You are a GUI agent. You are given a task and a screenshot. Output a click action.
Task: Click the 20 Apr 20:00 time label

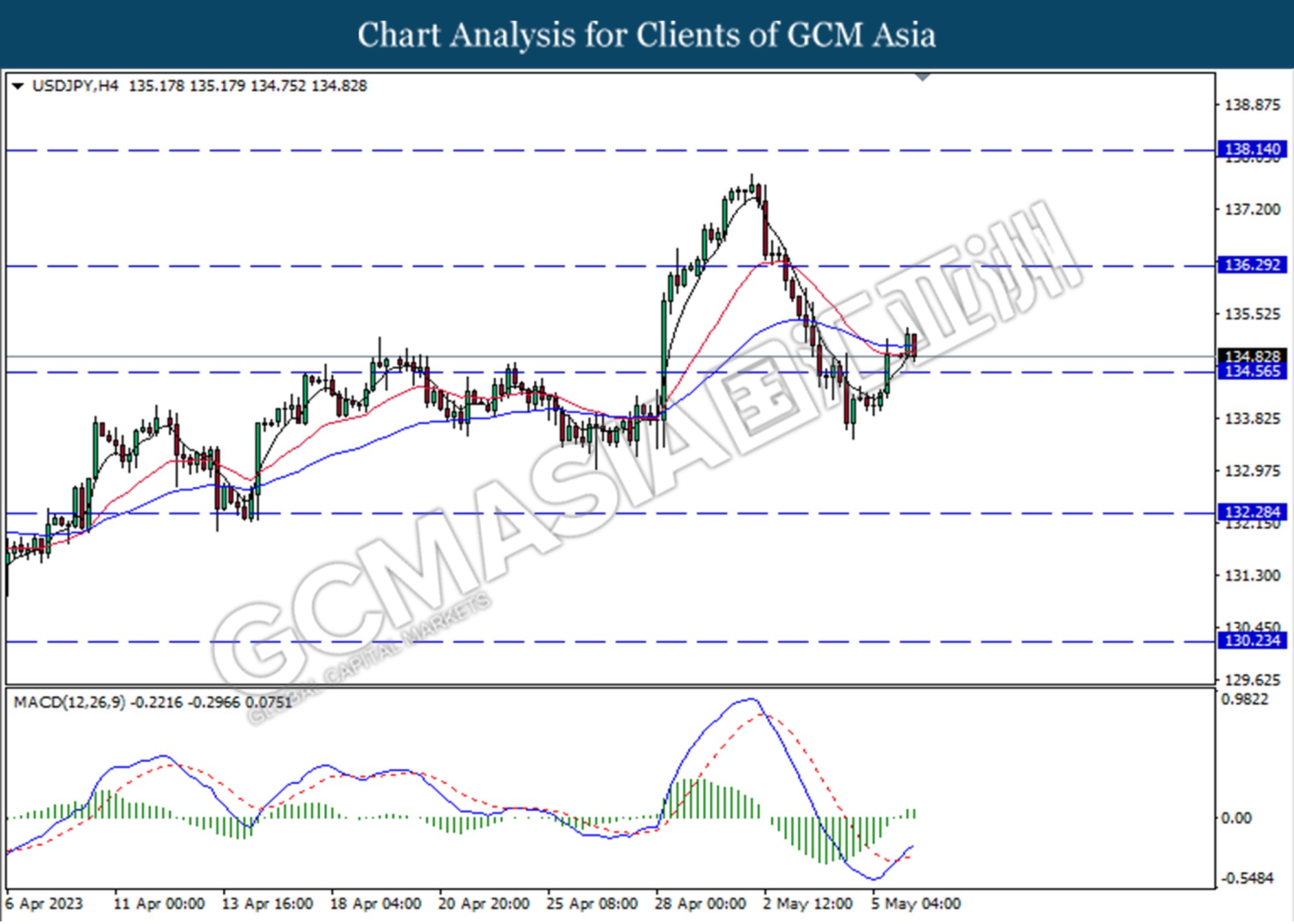[484, 904]
